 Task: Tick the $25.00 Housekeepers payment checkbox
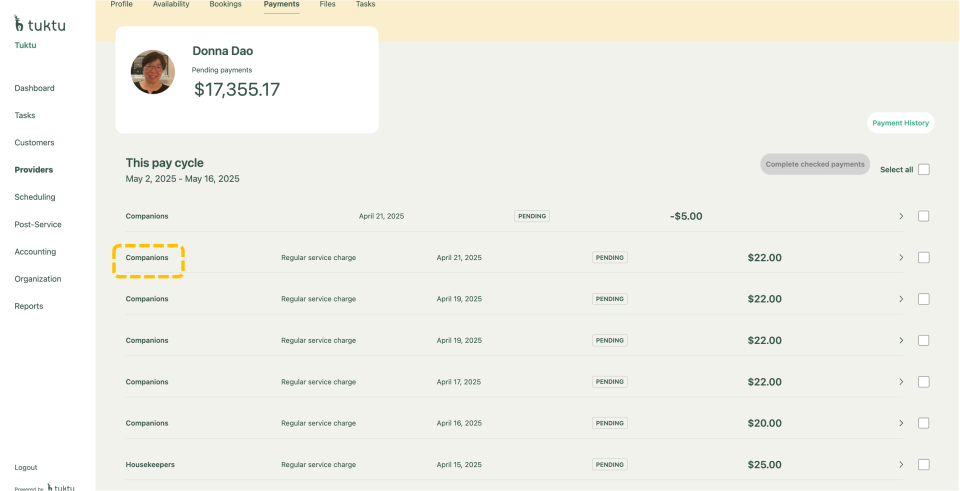pos(923,464)
